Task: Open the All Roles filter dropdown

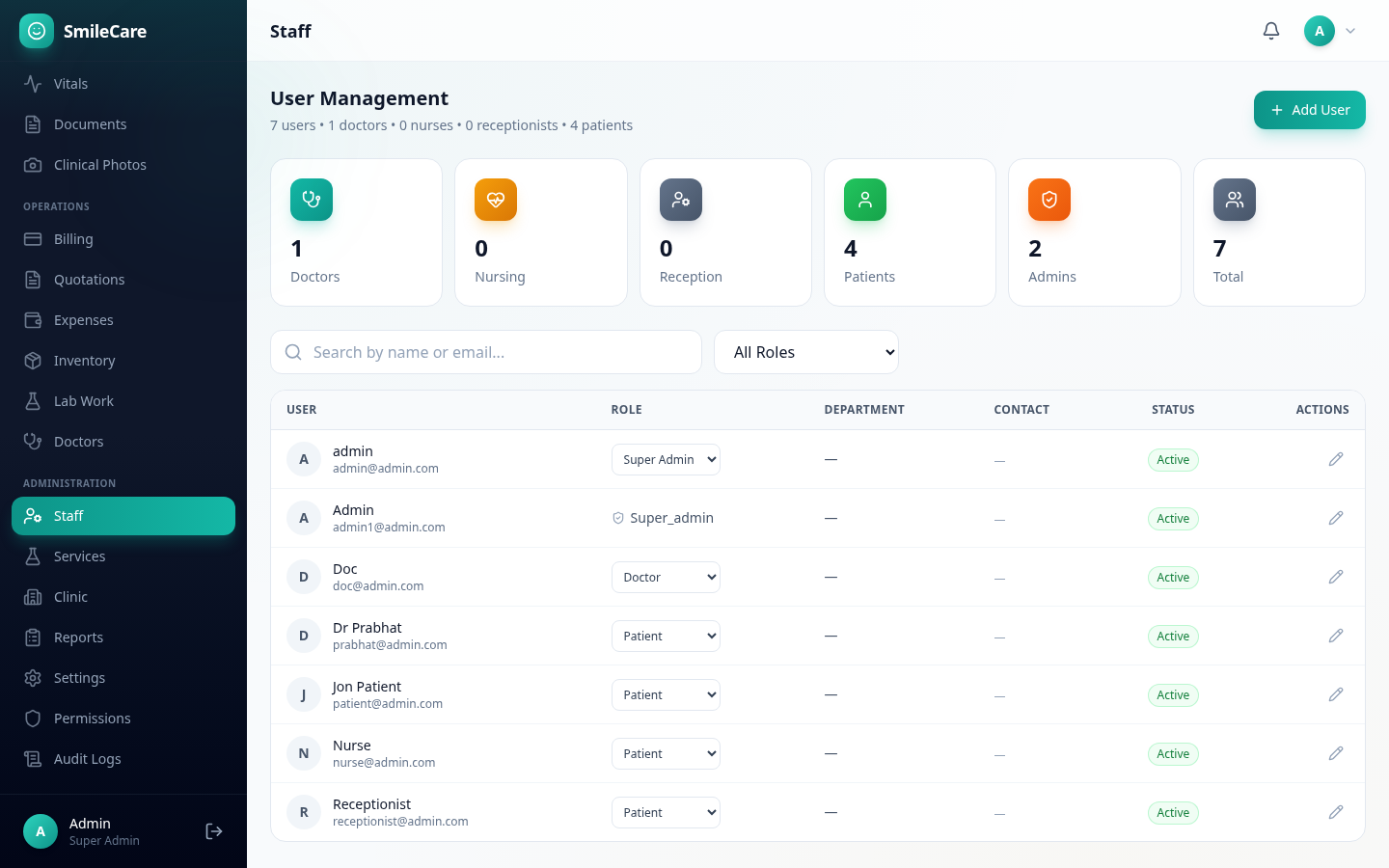Action: click(x=806, y=352)
